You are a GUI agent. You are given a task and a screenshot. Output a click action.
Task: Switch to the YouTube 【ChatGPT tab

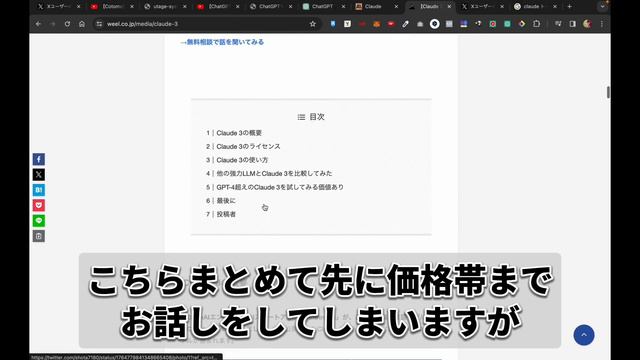point(218,7)
